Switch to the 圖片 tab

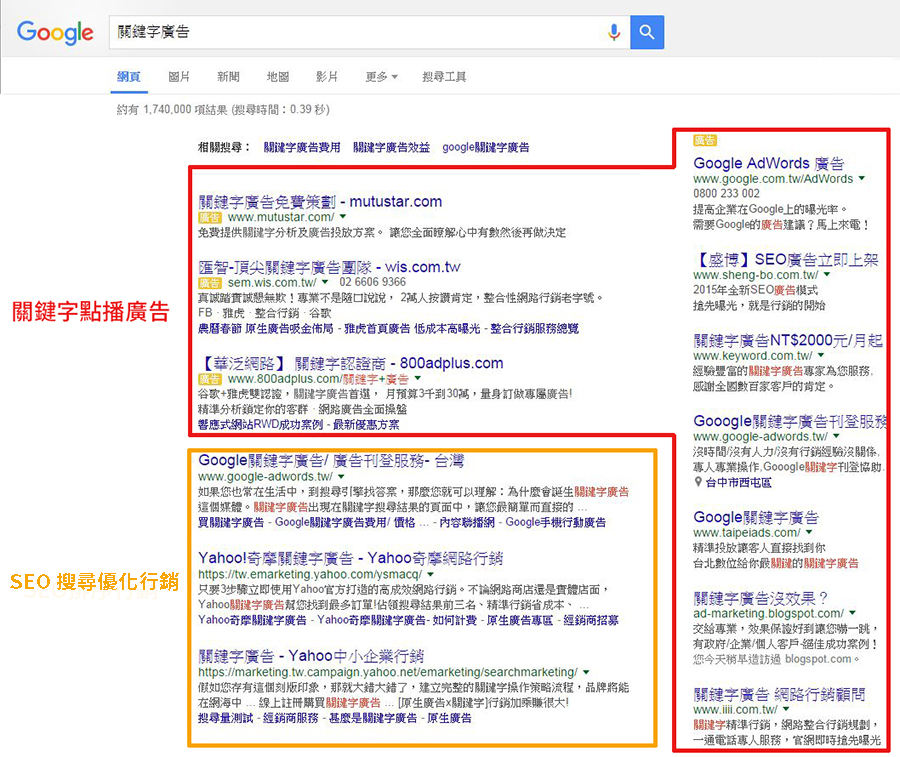point(179,77)
